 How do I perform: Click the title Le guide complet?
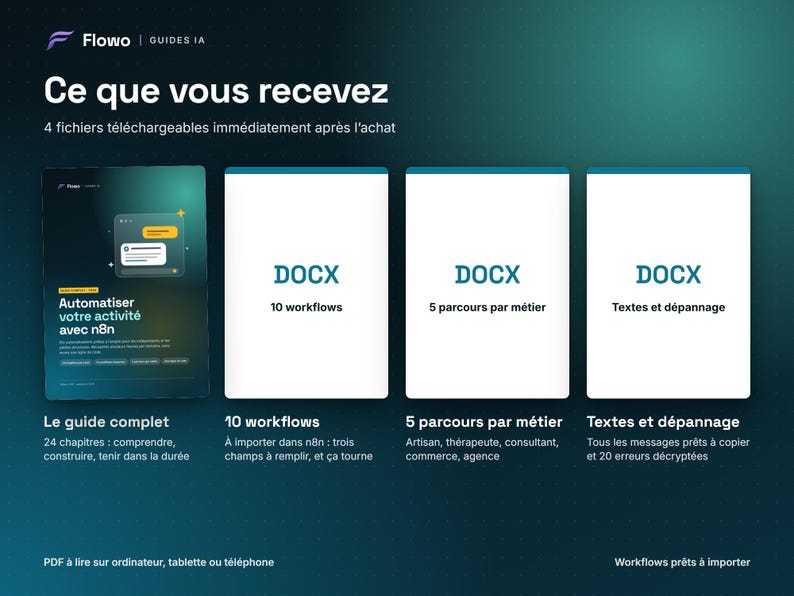[x=106, y=422]
